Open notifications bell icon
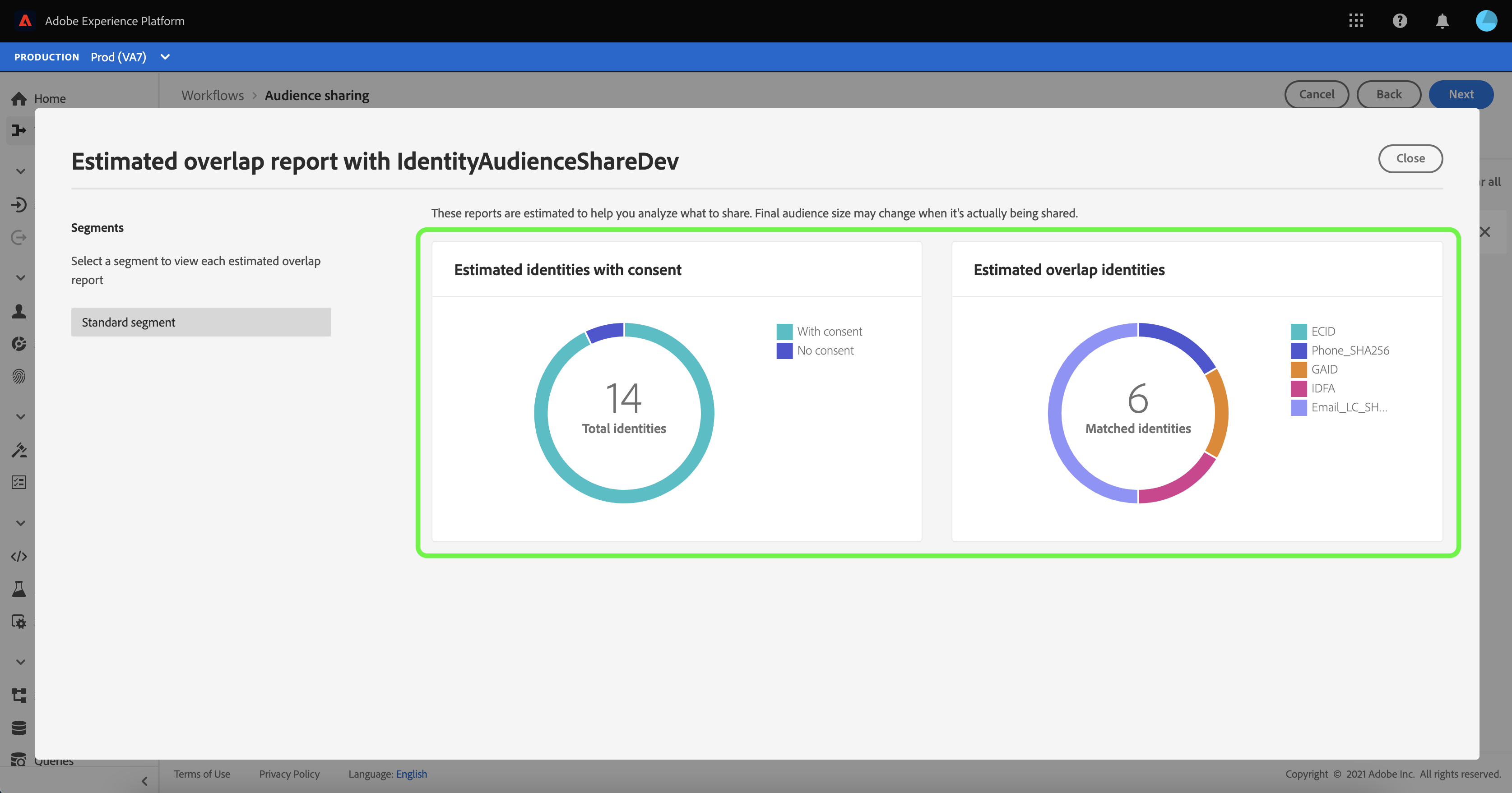The image size is (1512, 793). pyautogui.click(x=1442, y=21)
